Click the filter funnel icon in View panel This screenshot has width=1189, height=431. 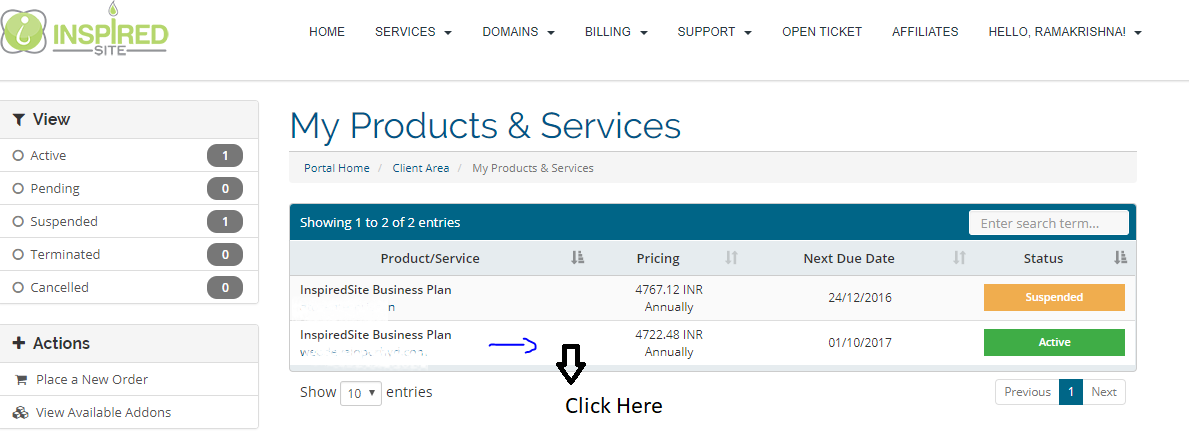(x=20, y=120)
